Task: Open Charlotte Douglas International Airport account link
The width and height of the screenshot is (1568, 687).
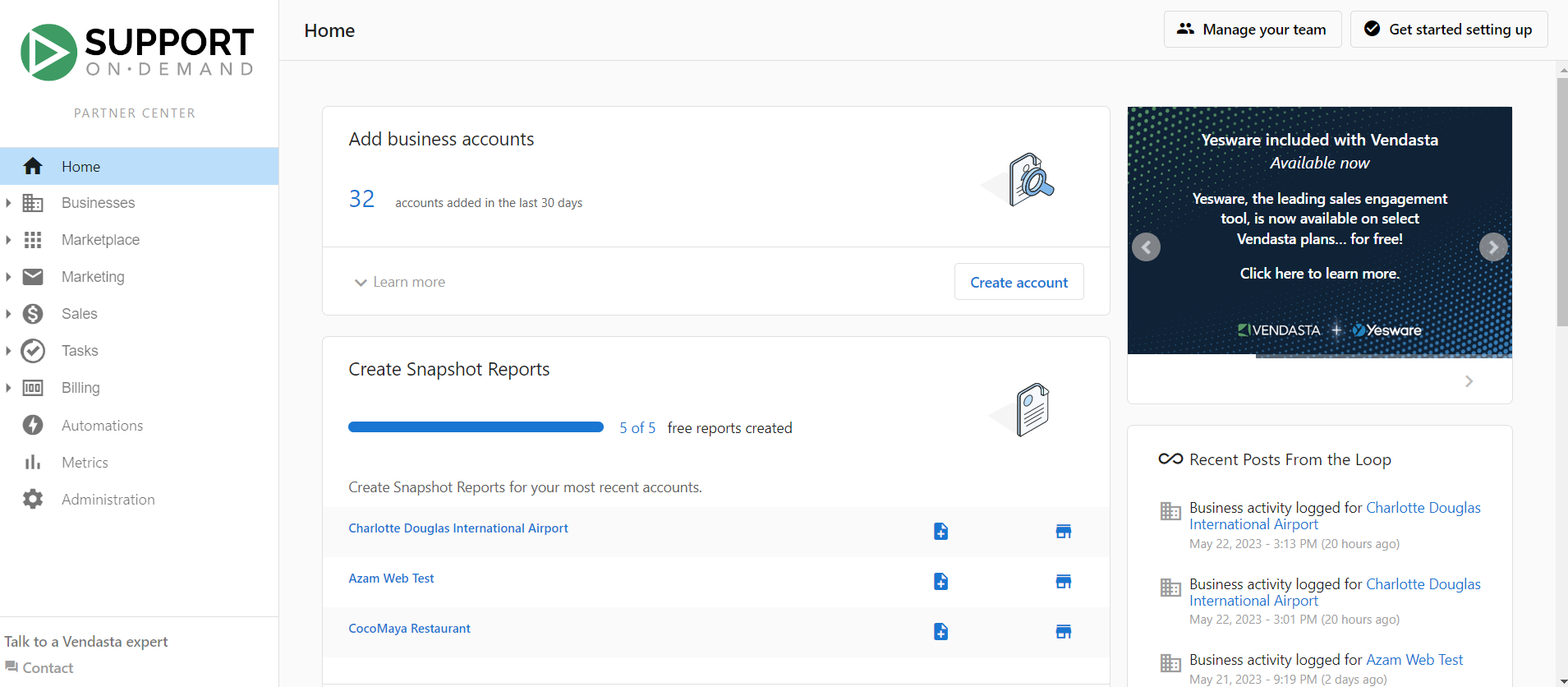Action: 458,528
